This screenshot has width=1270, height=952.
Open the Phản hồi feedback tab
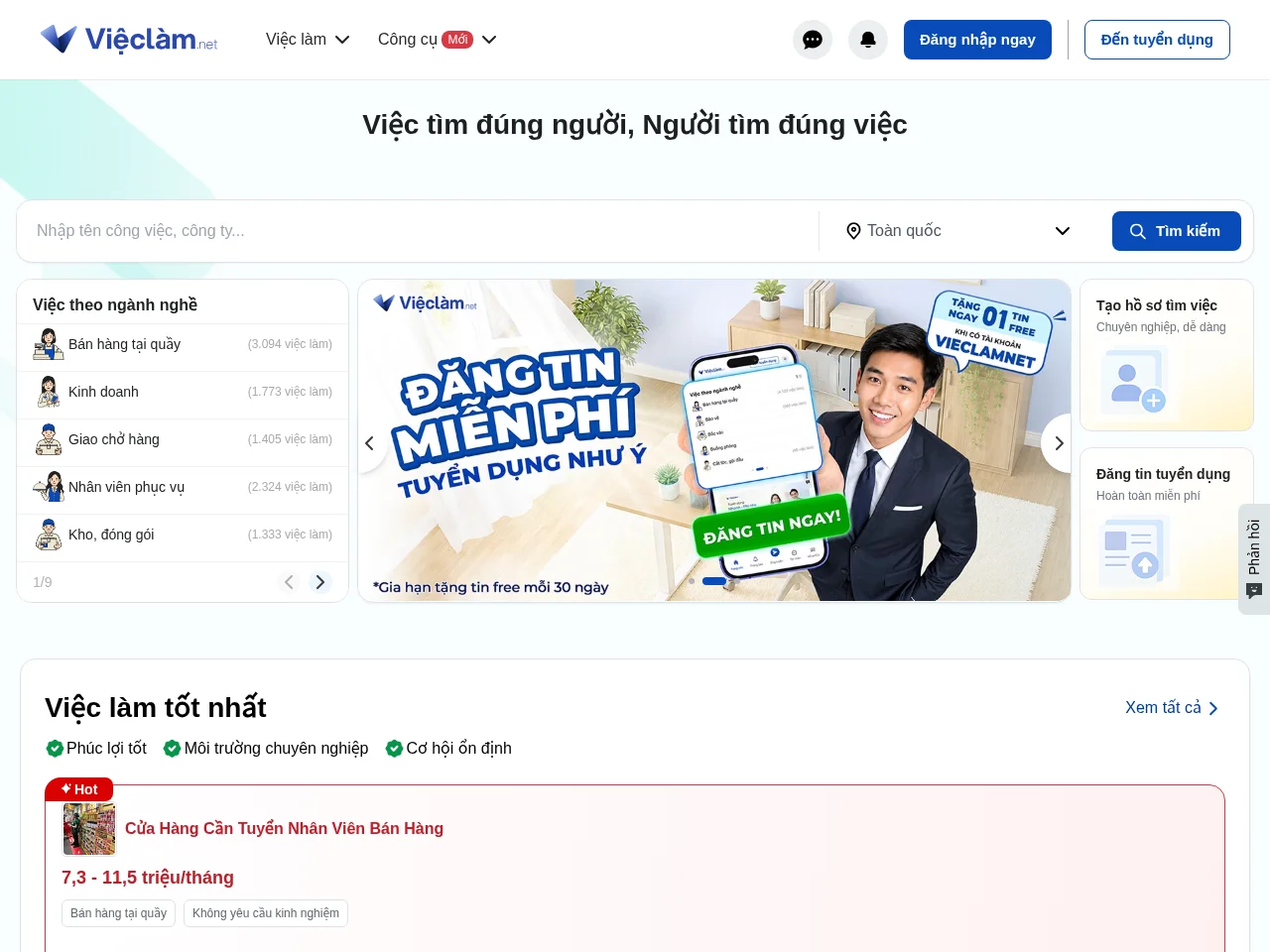point(1254,559)
